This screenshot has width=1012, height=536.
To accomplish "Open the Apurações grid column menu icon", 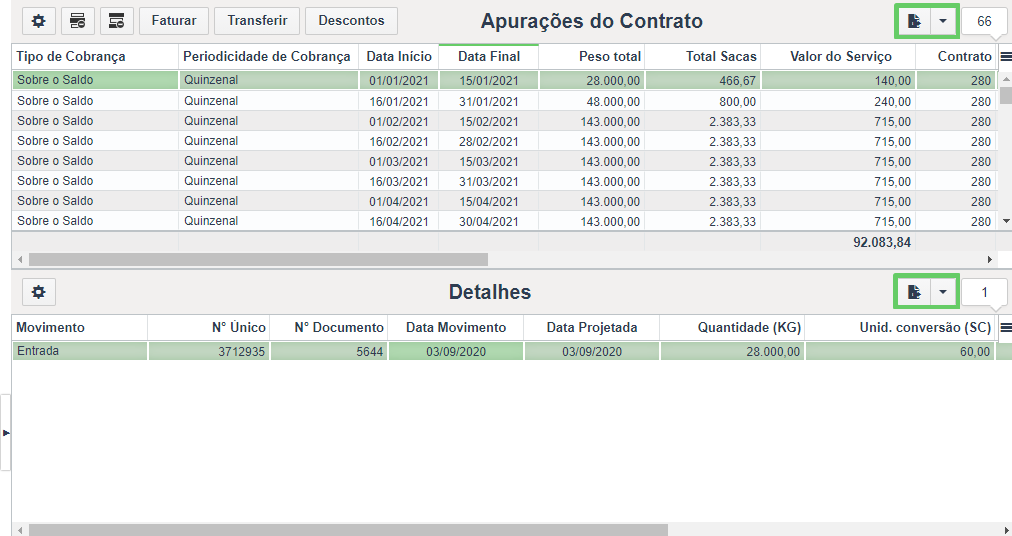I will (1006, 57).
